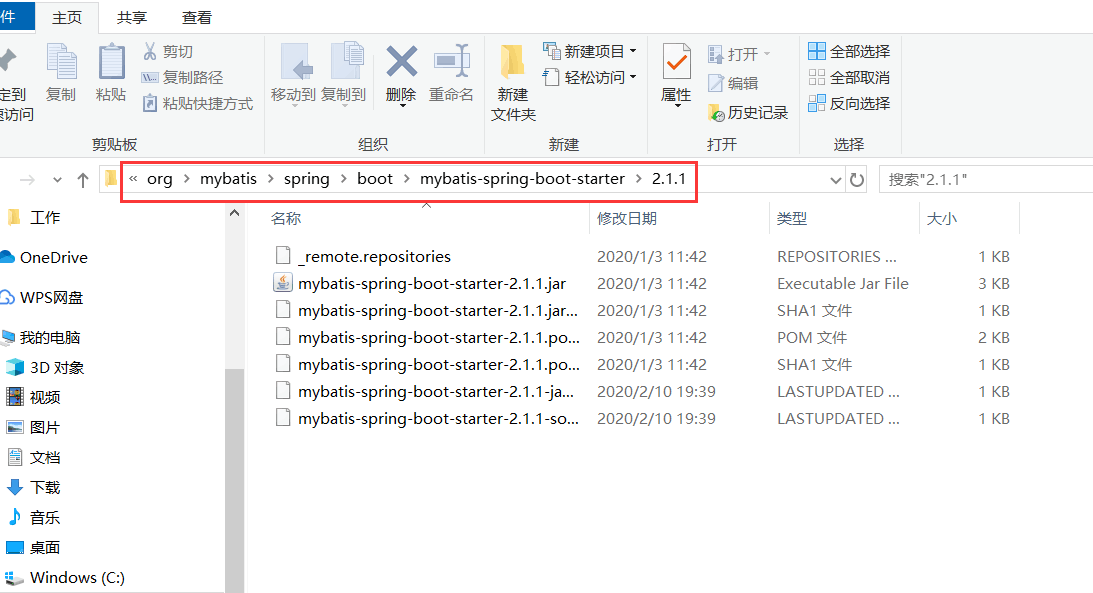Click the Edit (编辑) ribbon button

pos(733,83)
